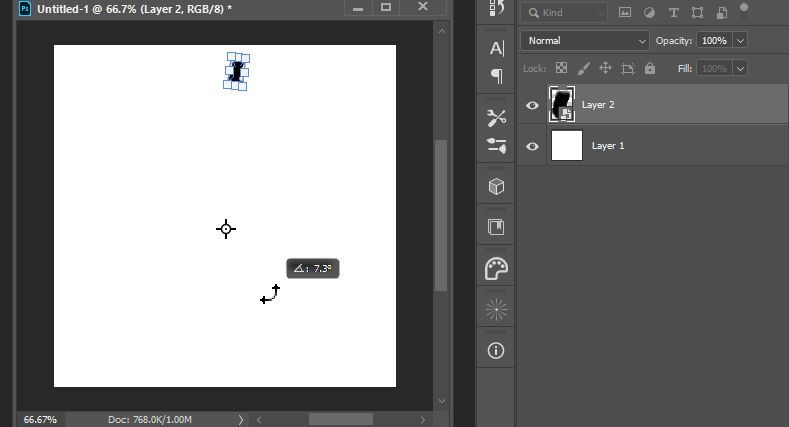Viewport: 789px width, 427px height.
Task: Click the Untitled-1 document title bar
Action: click(x=134, y=9)
